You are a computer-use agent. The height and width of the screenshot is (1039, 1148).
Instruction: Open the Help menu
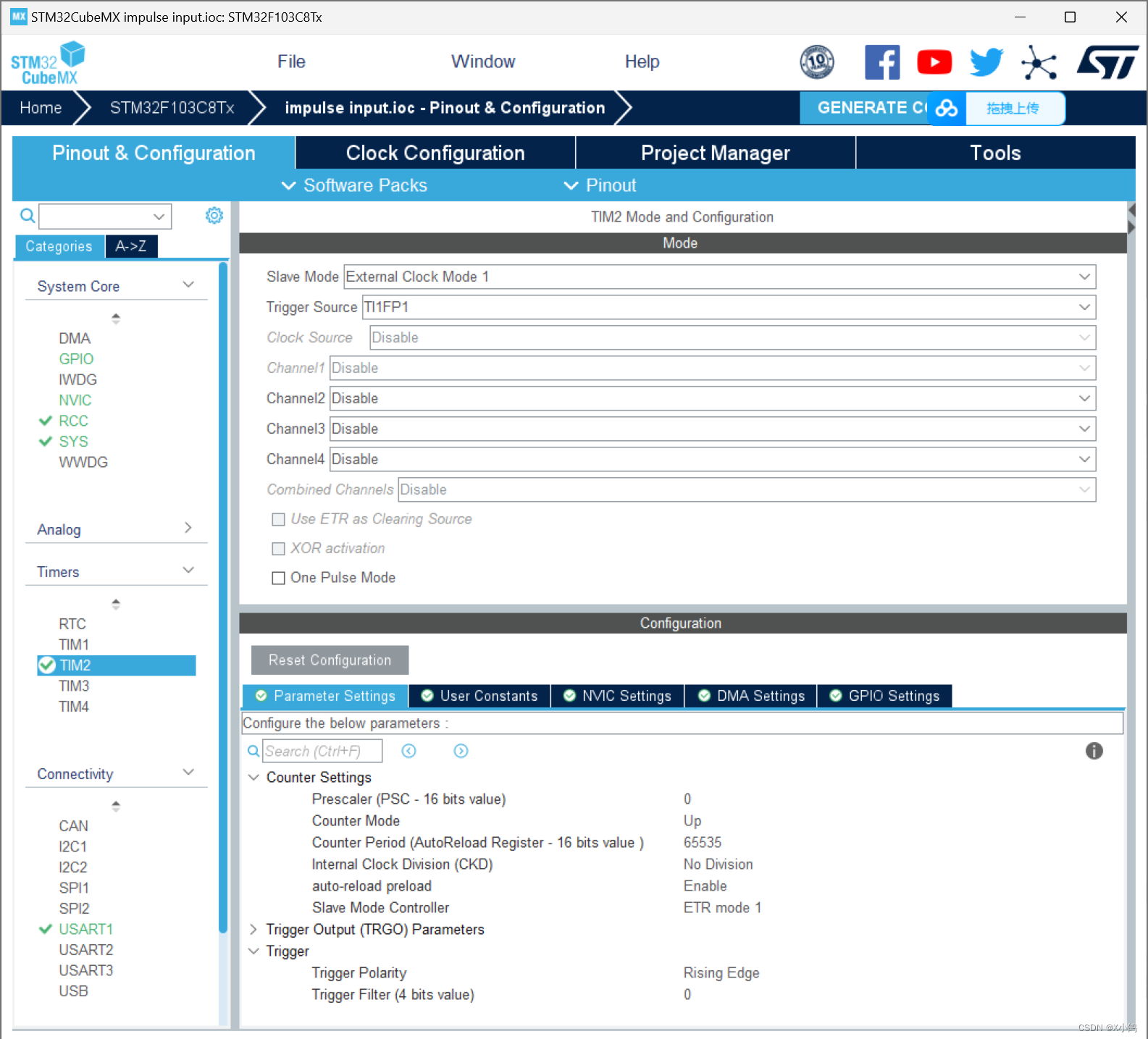pyautogui.click(x=642, y=62)
